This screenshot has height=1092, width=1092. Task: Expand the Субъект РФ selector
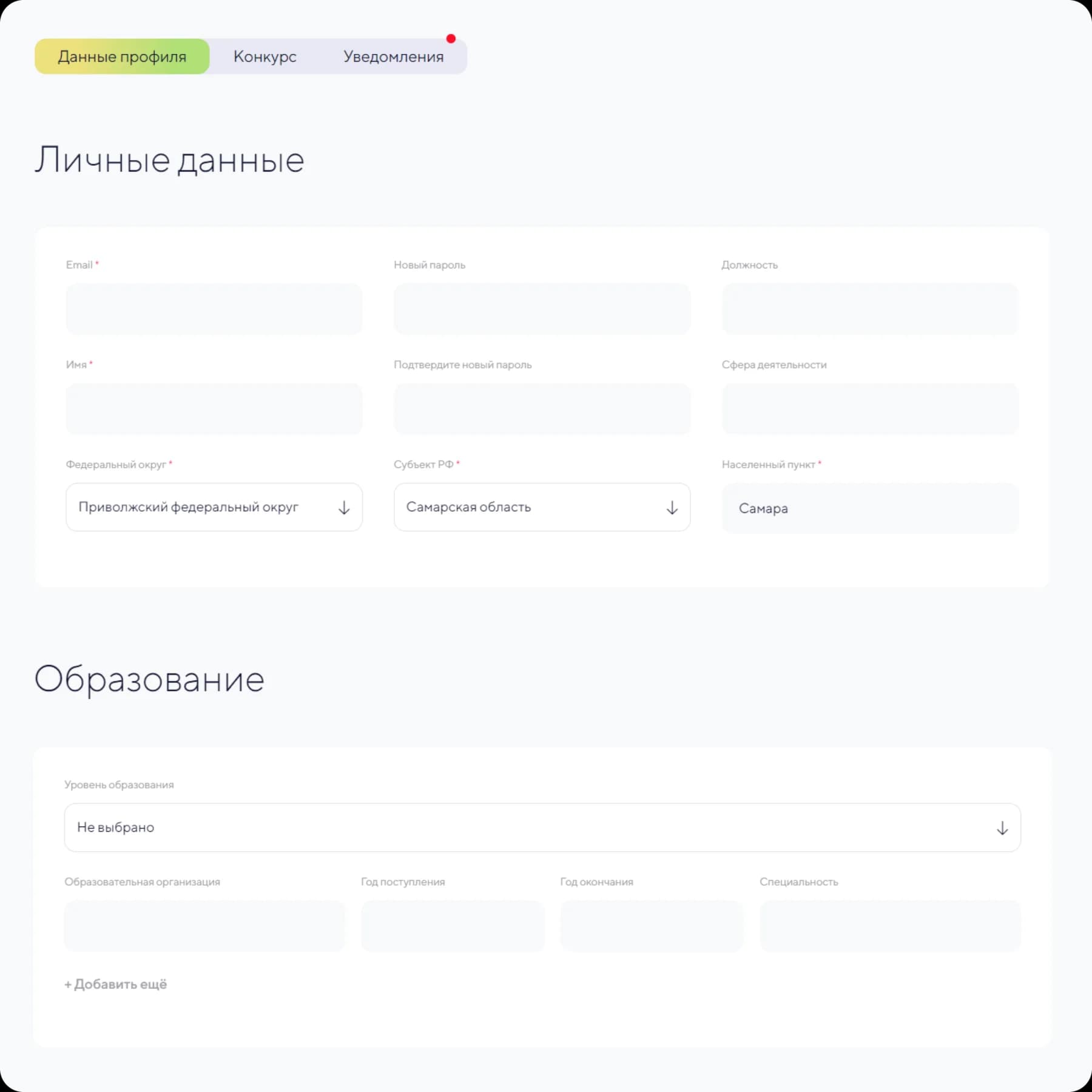[x=542, y=507]
